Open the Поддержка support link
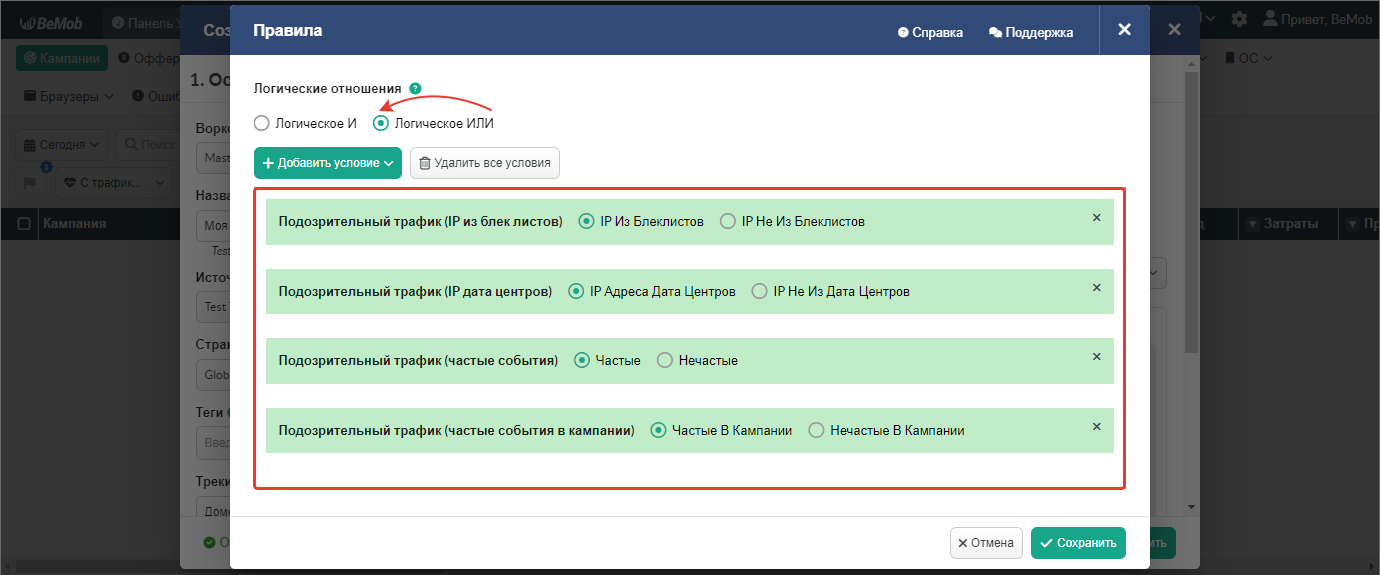The width and height of the screenshot is (1380, 575). click(x=1031, y=32)
